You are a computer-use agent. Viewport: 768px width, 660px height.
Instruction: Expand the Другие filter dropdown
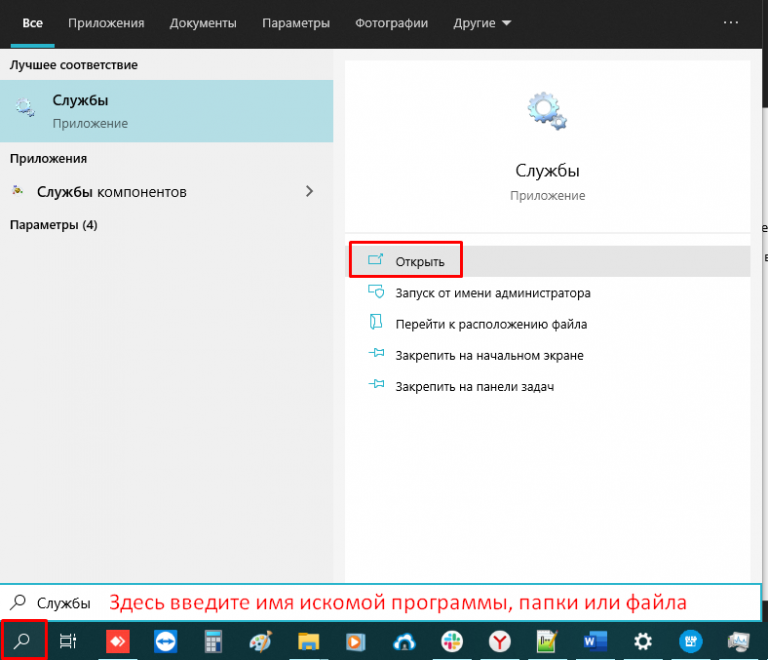click(481, 22)
